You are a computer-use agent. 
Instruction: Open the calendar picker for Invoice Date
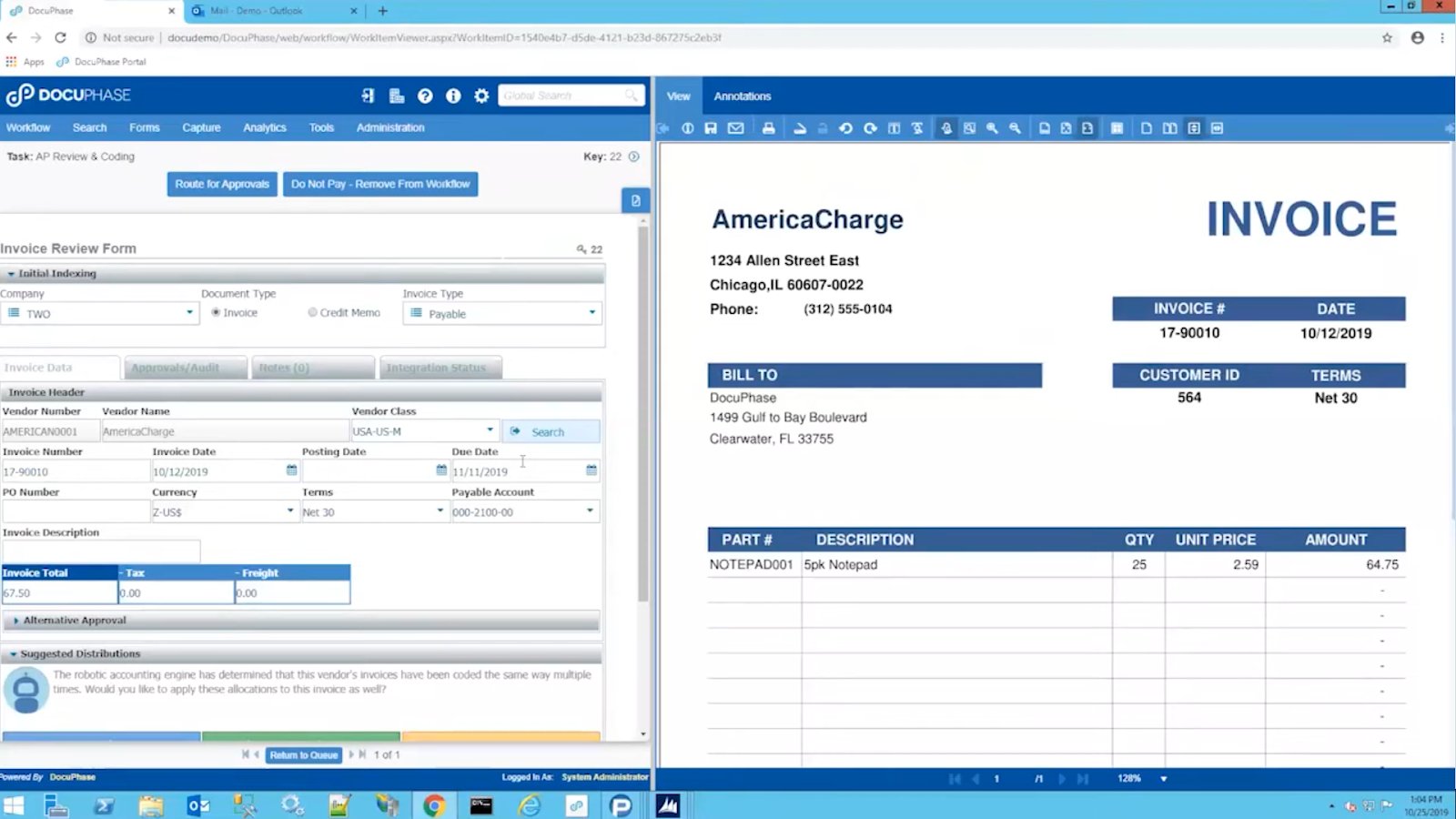(x=291, y=470)
